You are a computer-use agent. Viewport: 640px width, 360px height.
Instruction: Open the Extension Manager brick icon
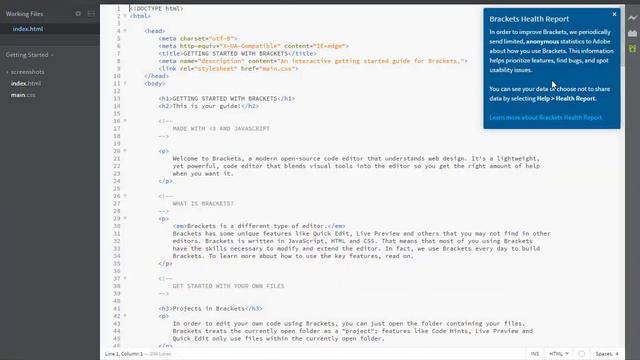click(632, 33)
